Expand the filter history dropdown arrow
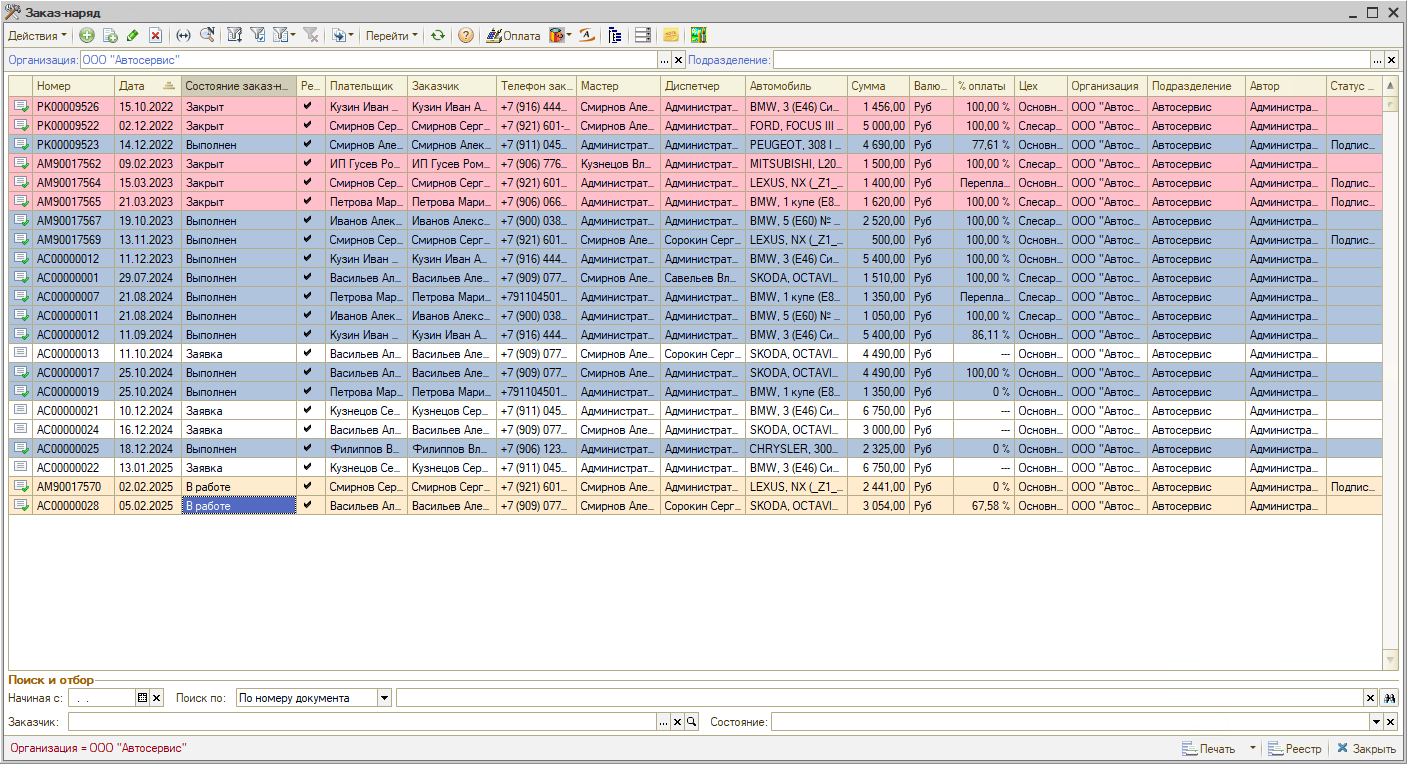Viewport: 1407px width, 764px height. coord(292,35)
